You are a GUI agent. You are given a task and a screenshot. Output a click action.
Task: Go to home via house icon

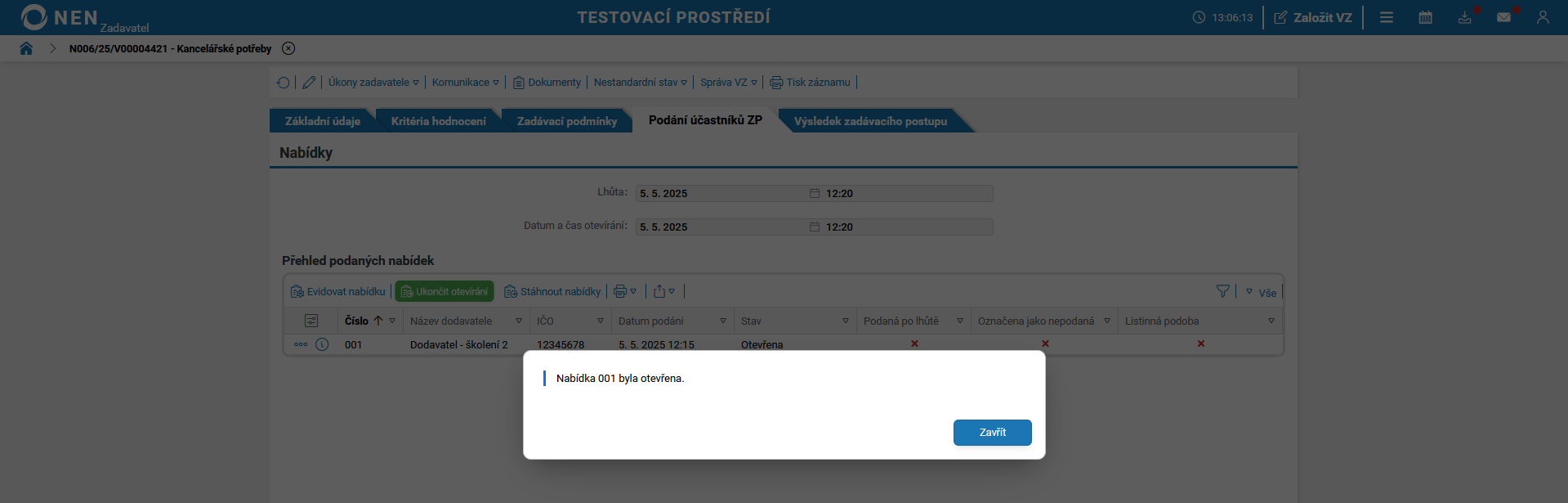pyautogui.click(x=26, y=48)
